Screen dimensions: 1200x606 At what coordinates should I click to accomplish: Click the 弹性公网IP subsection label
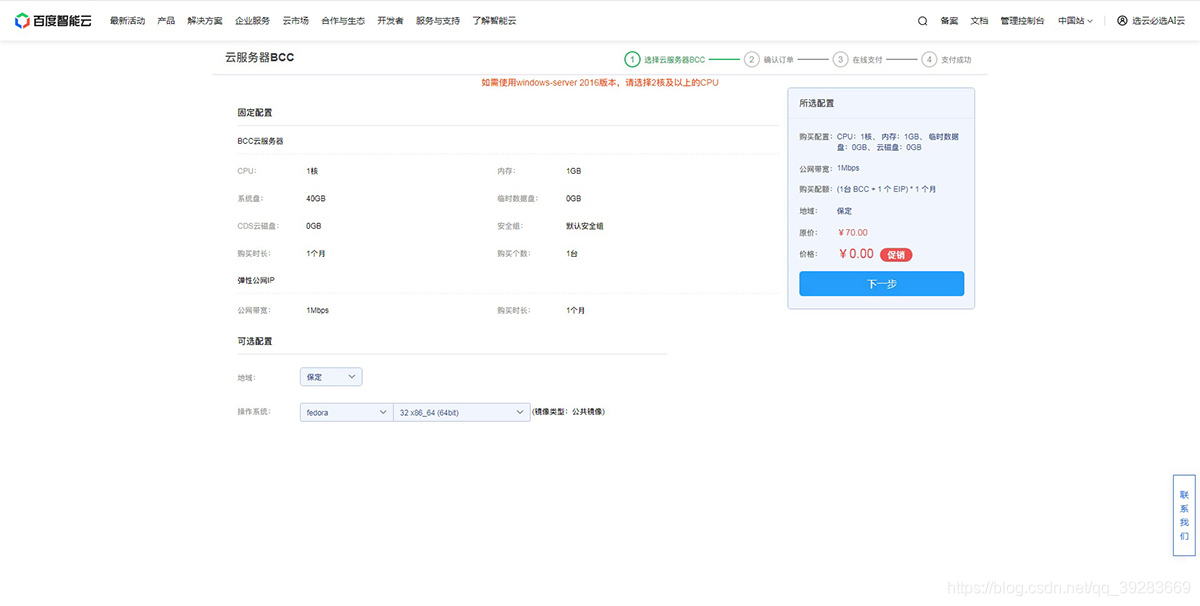coord(256,280)
